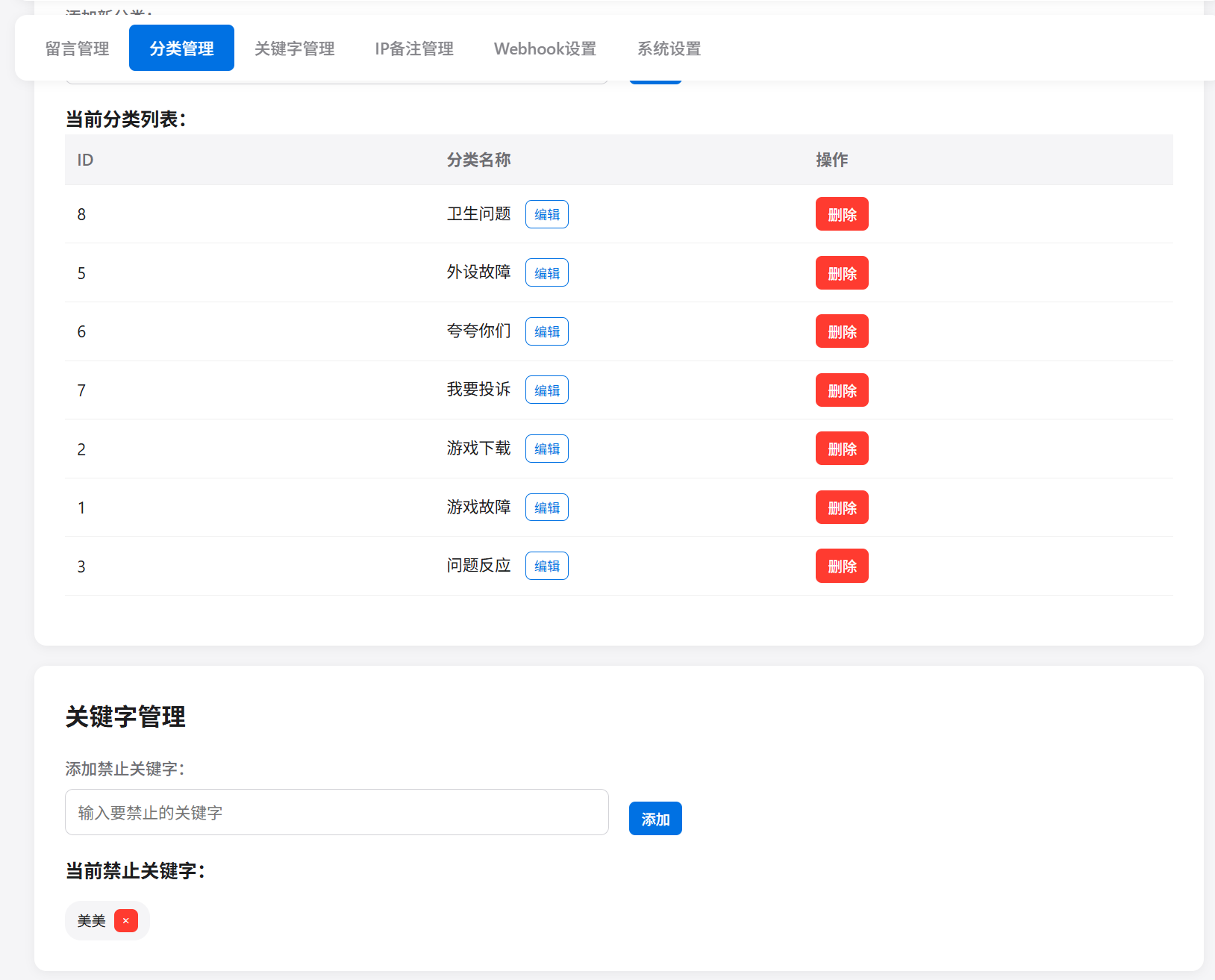Screen dimensions: 1215x980
Task: Open the 关键字管理 tab
Action: (x=294, y=48)
